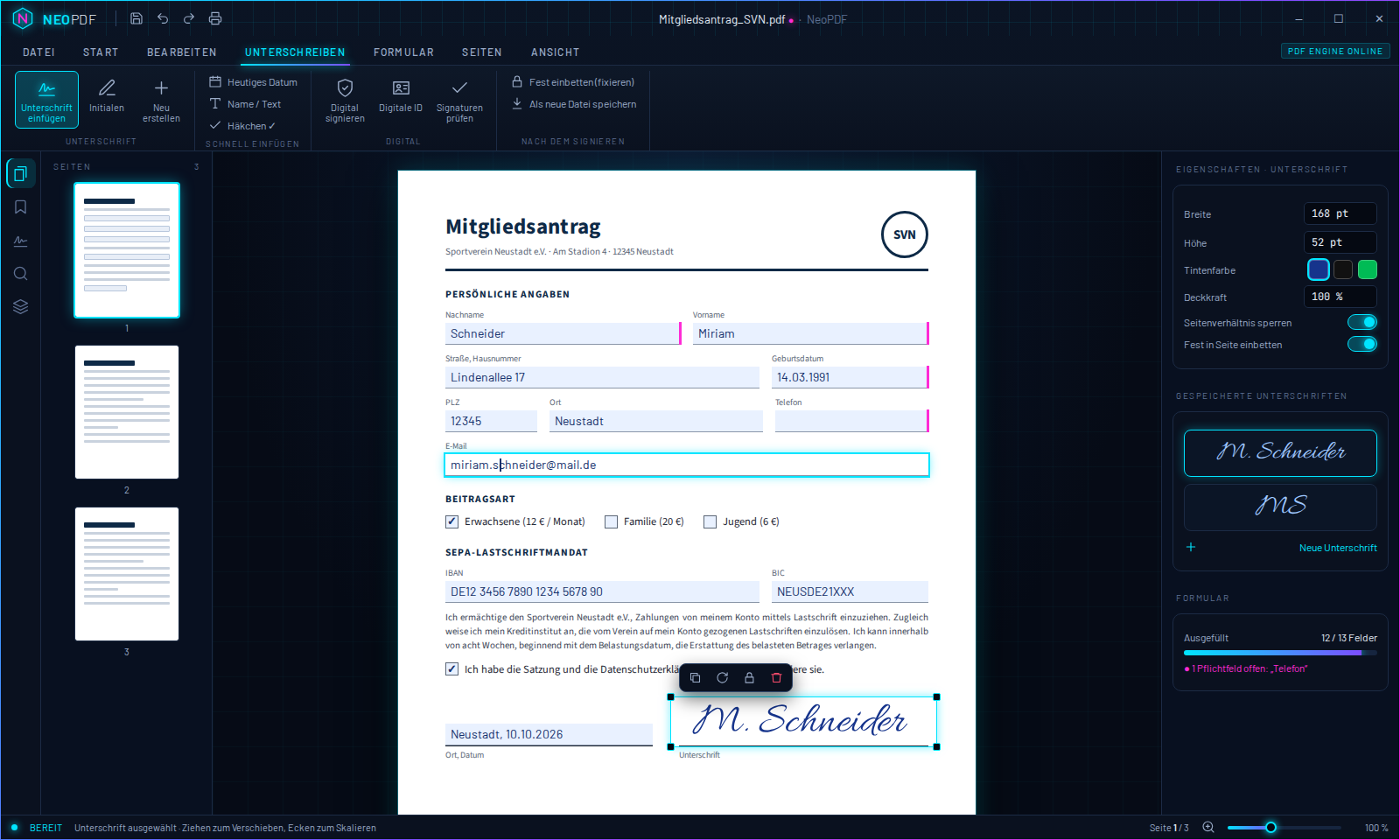The image size is (1400, 840).
Task: Open the layers sidebar panel
Action: point(21,307)
